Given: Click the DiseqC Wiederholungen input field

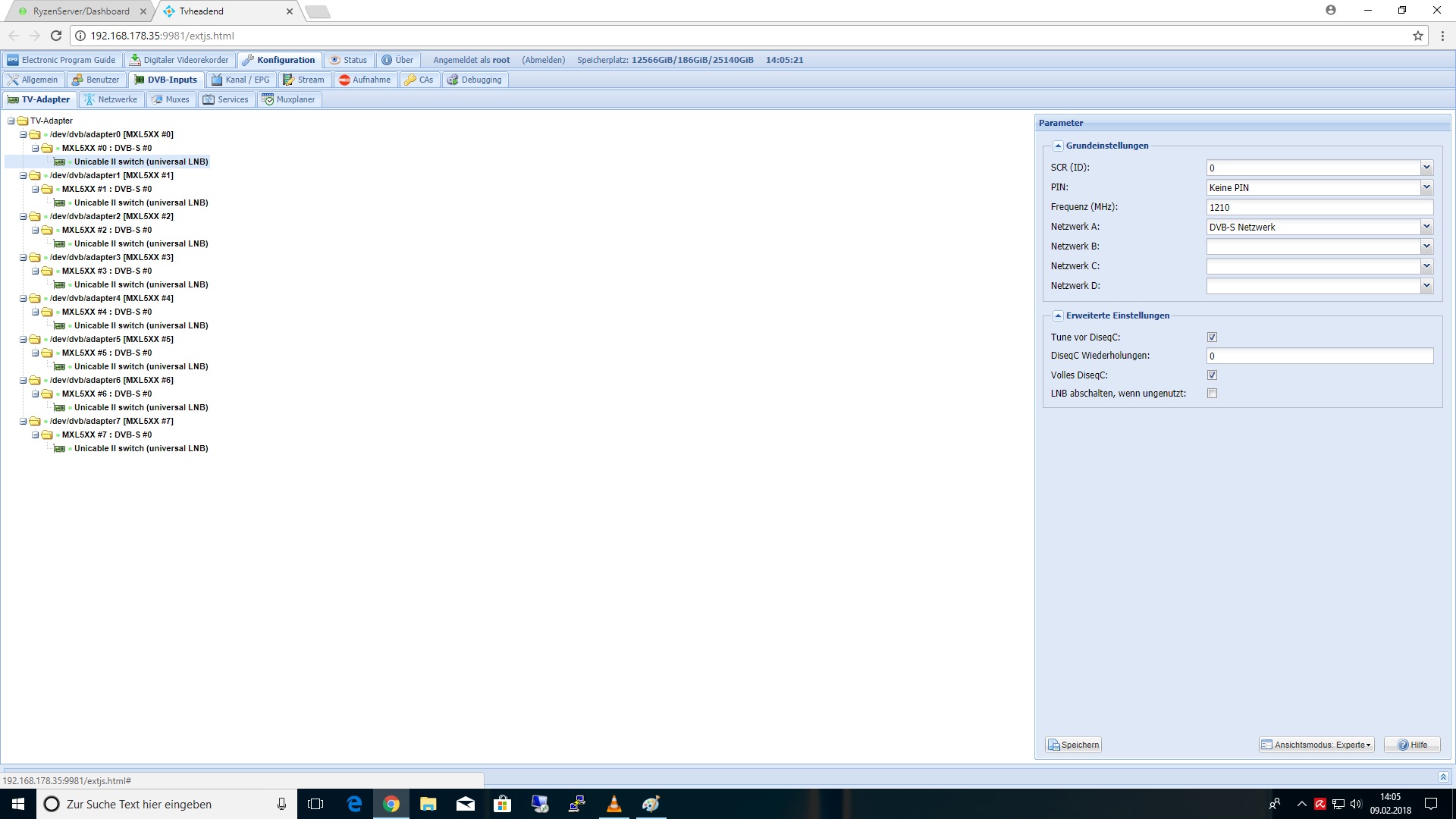Looking at the screenshot, I should click(x=1319, y=356).
